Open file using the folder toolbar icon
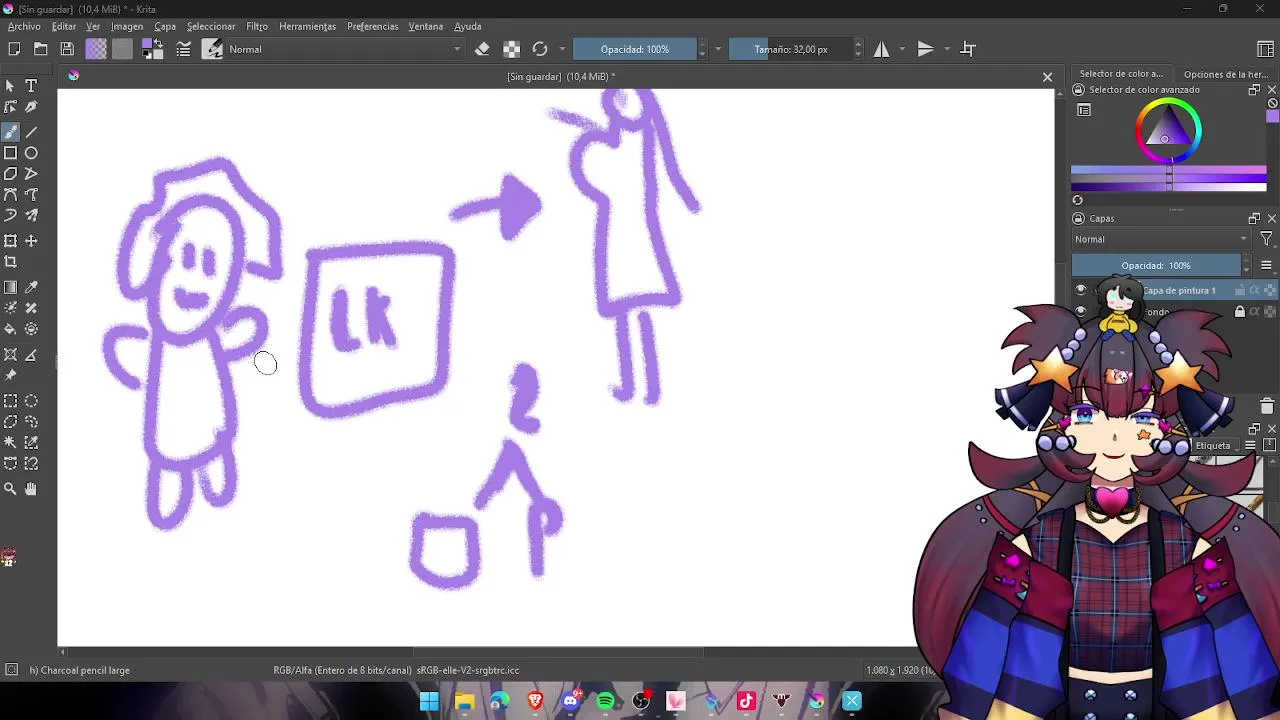The width and height of the screenshot is (1280, 720). point(41,49)
